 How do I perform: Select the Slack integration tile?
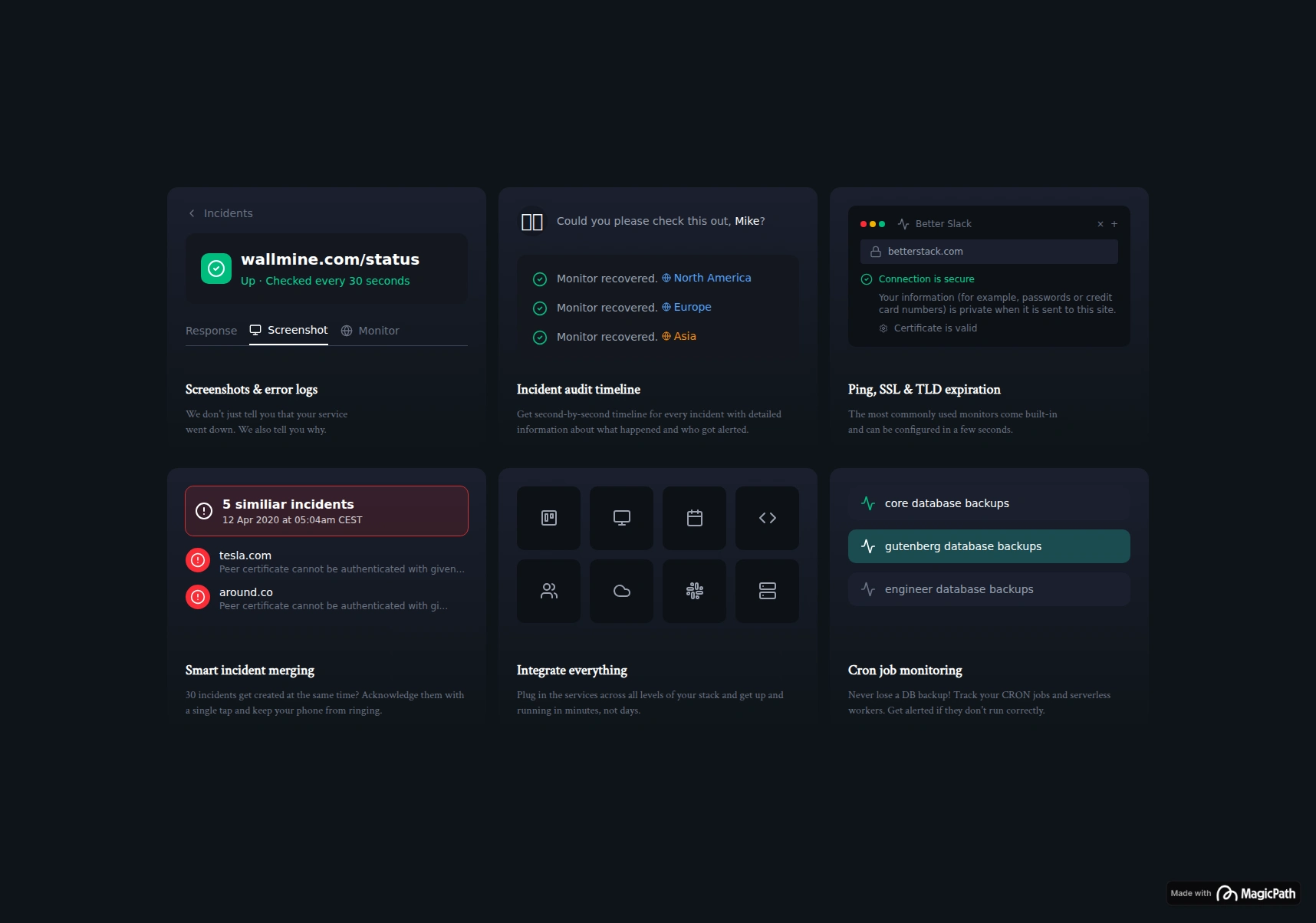[x=695, y=591]
